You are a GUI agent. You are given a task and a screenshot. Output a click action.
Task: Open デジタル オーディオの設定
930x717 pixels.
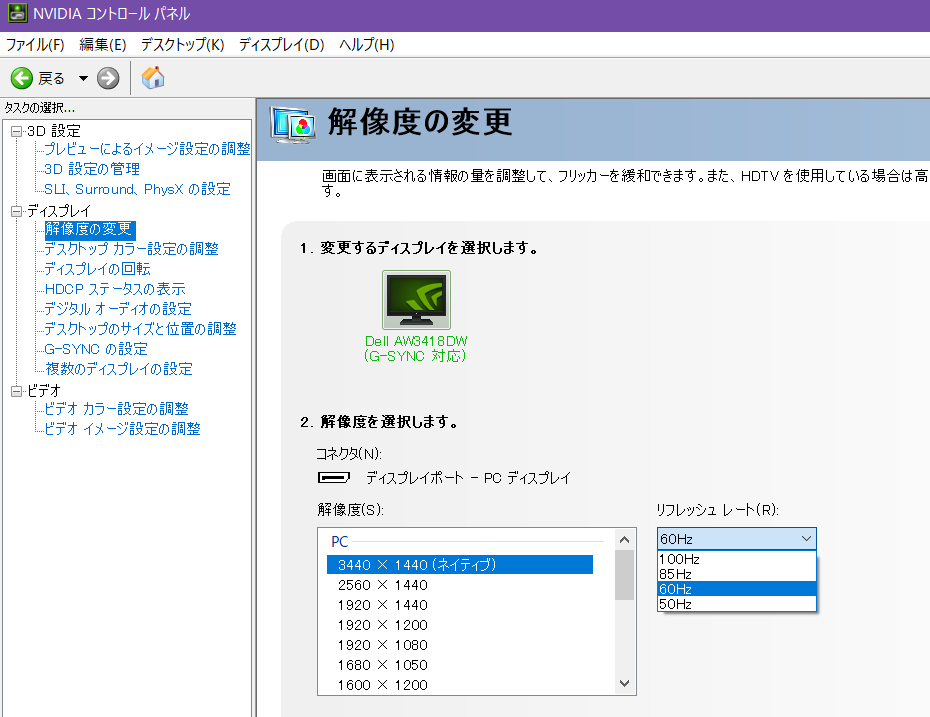click(x=118, y=309)
